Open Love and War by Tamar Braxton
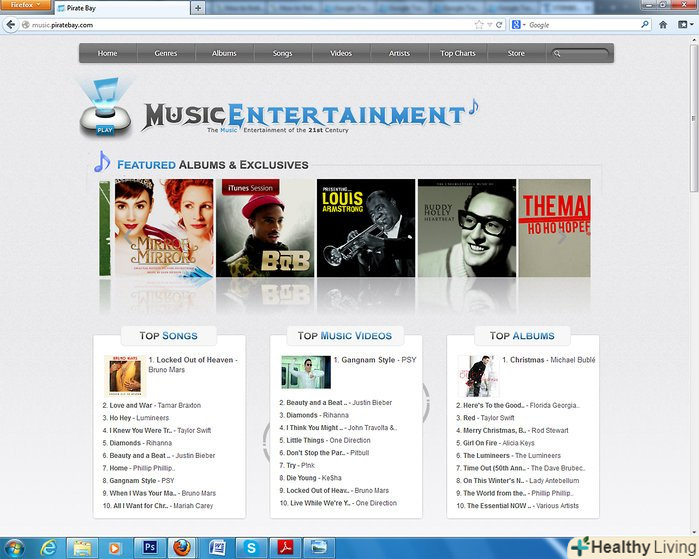The width and height of the screenshot is (699, 559). click(x=151, y=405)
